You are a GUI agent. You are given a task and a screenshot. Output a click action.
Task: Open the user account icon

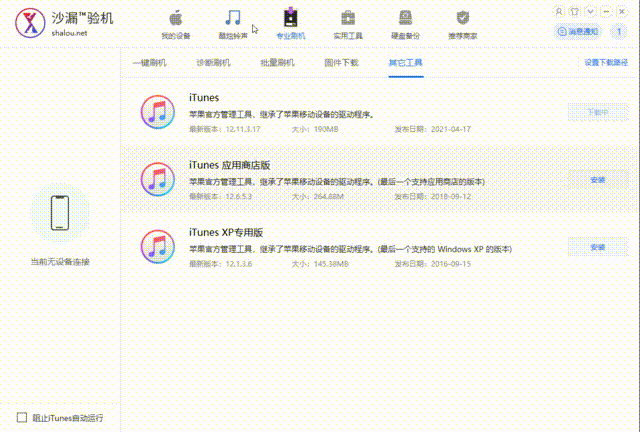pyautogui.click(x=559, y=11)
